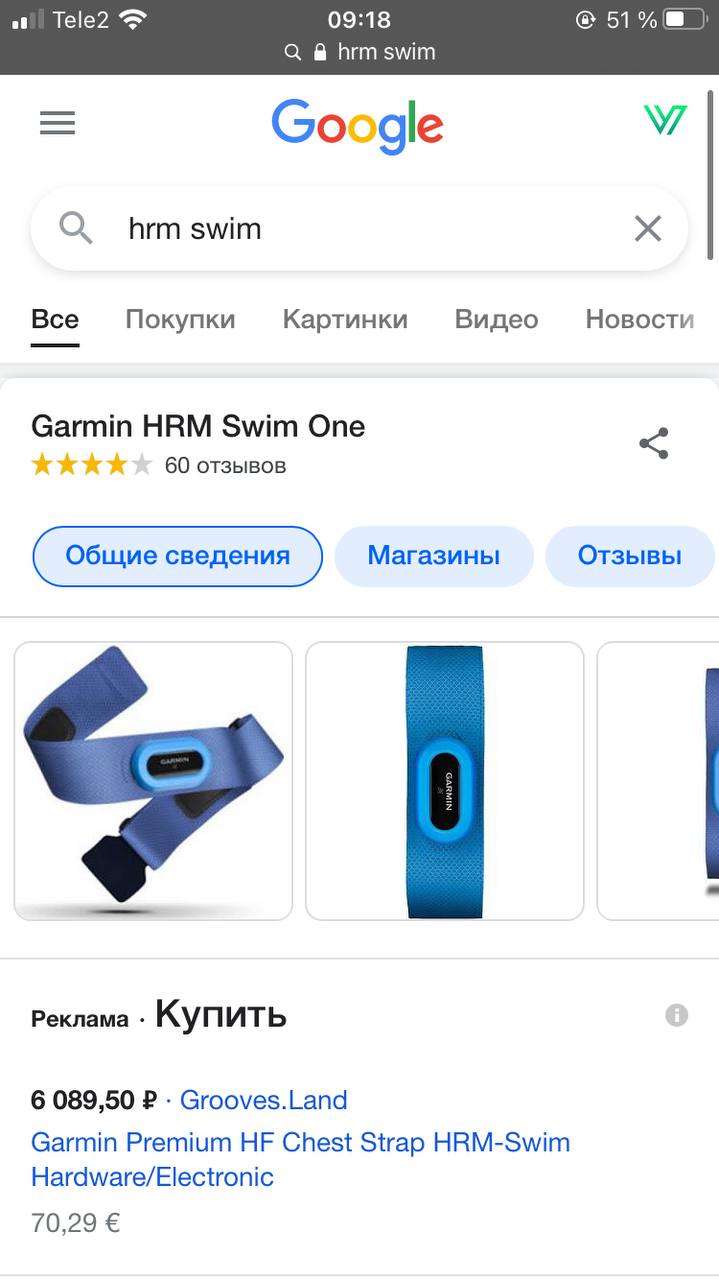This screenshot has height=1280, width=719.
Task: Tap the search magnifier icon
Action: point(76,229)
